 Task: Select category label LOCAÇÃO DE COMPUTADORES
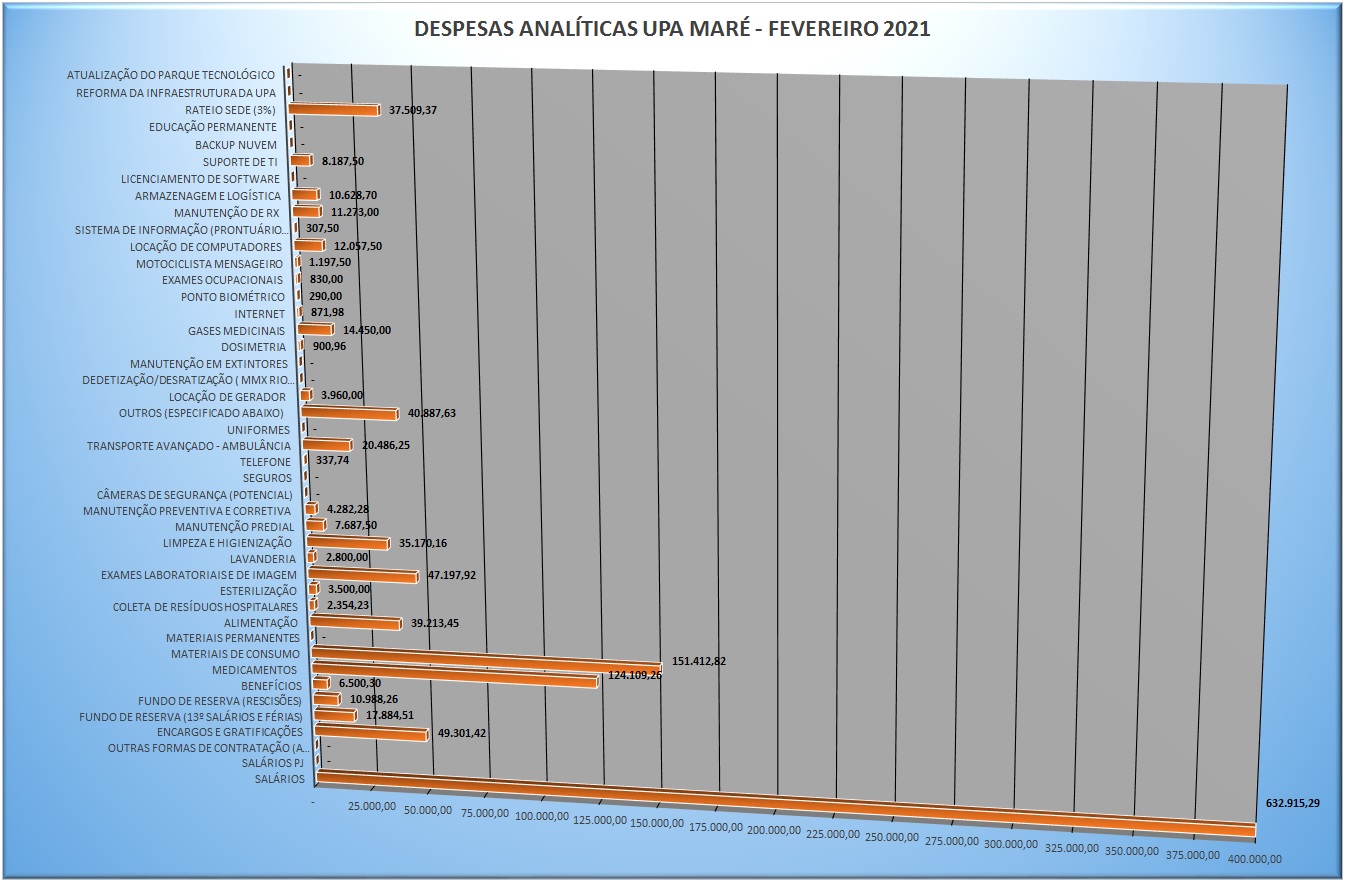[x=206, y=247]
